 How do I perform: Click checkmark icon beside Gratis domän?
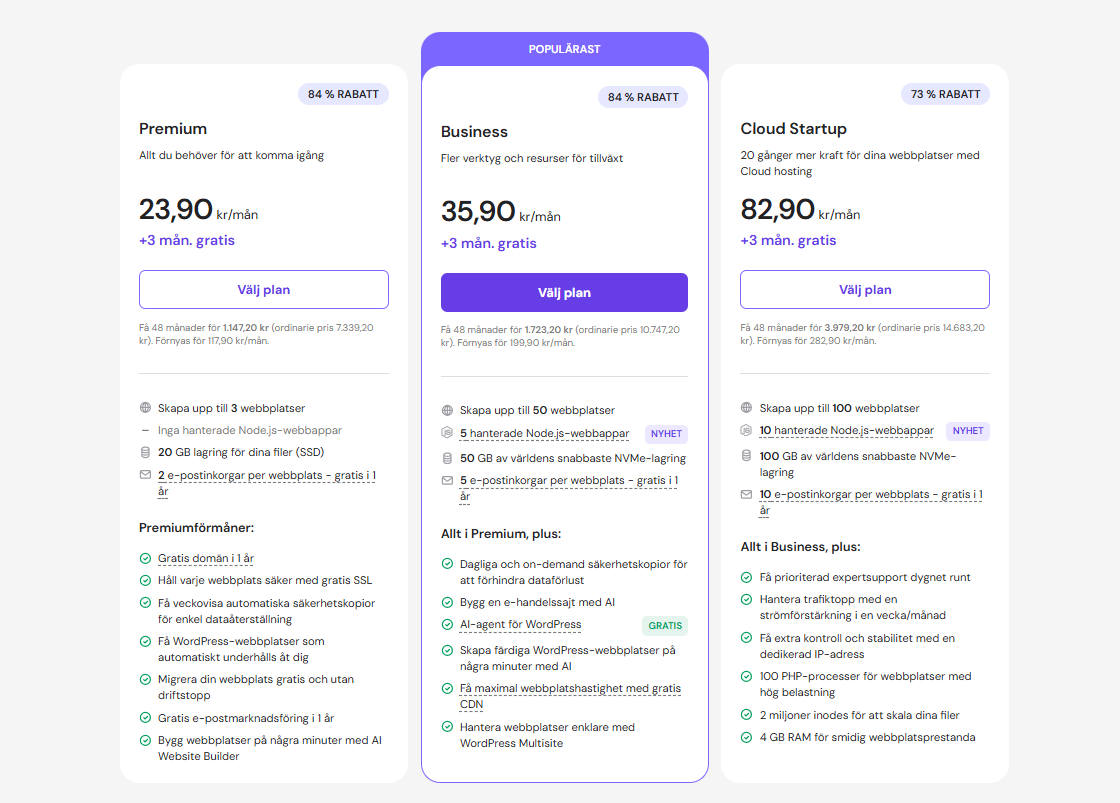tap(145, 559)
